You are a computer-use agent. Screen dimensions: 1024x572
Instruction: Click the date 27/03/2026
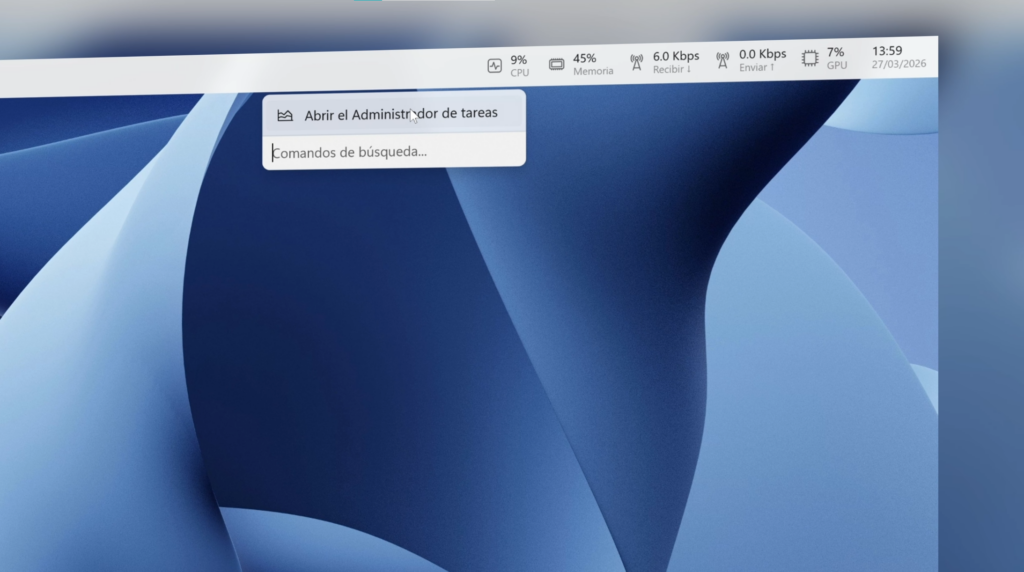coord(899,63)
